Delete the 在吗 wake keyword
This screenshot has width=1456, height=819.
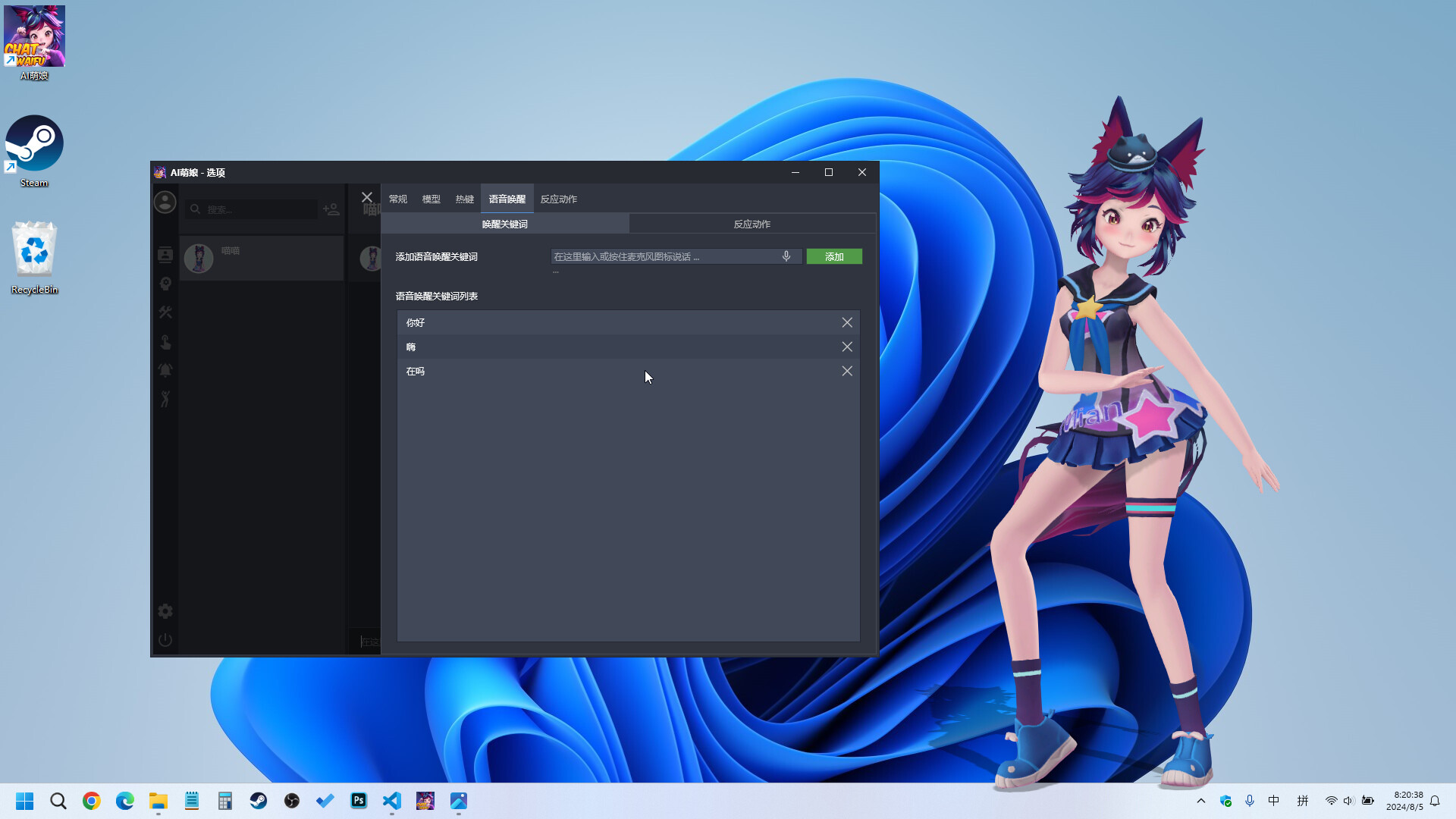coord(847,371)
